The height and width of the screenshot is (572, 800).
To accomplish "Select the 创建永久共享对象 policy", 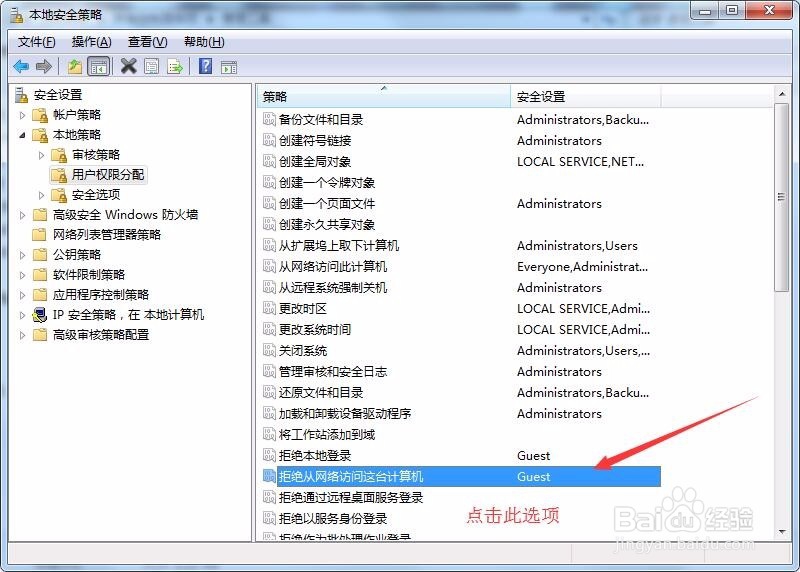I will pyautogui.click(x=327, y=224).
